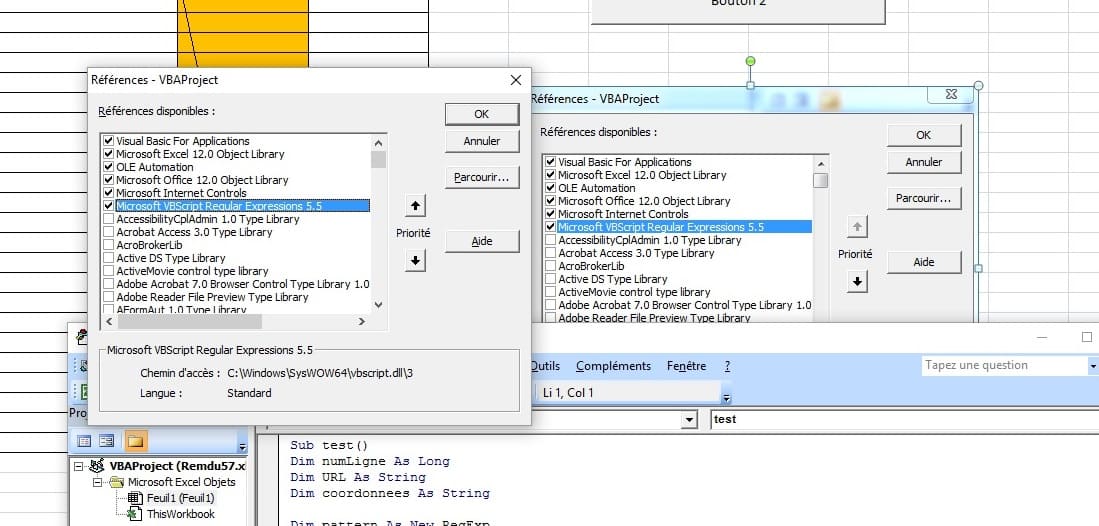Click Priorité down arrow in right-hand dialog
Screen dimensions: 1099x526
[x=856, y=281]
